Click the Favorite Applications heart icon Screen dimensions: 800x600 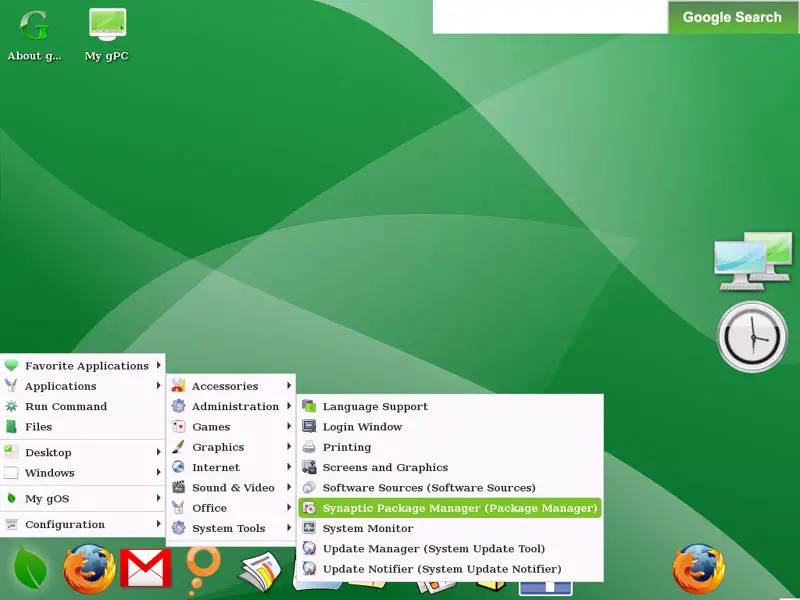coord(11,365)
